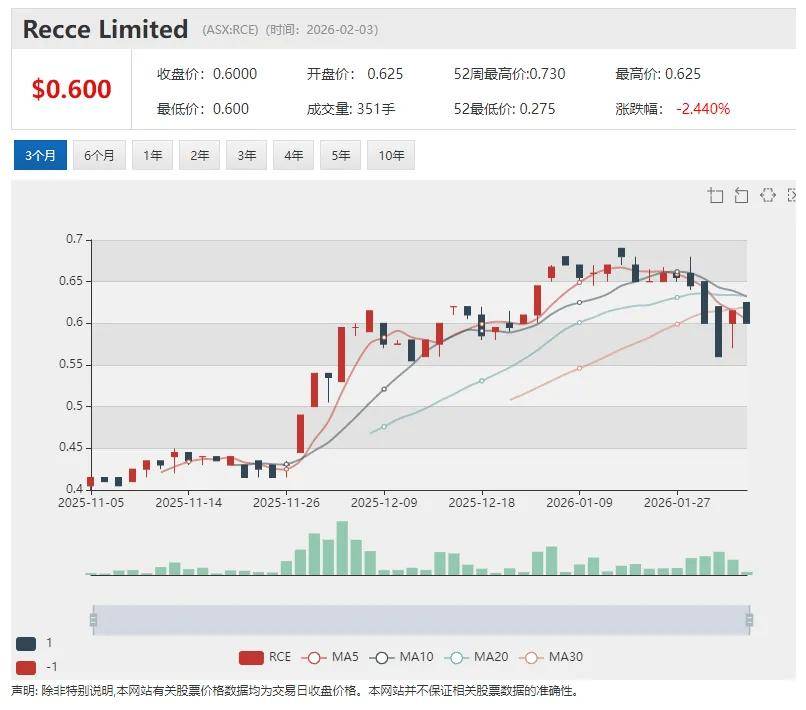Image resolution: width=806 pixels, height=710 pixels.
Task: Open the 5年 range view
Action: click(340, 155)
